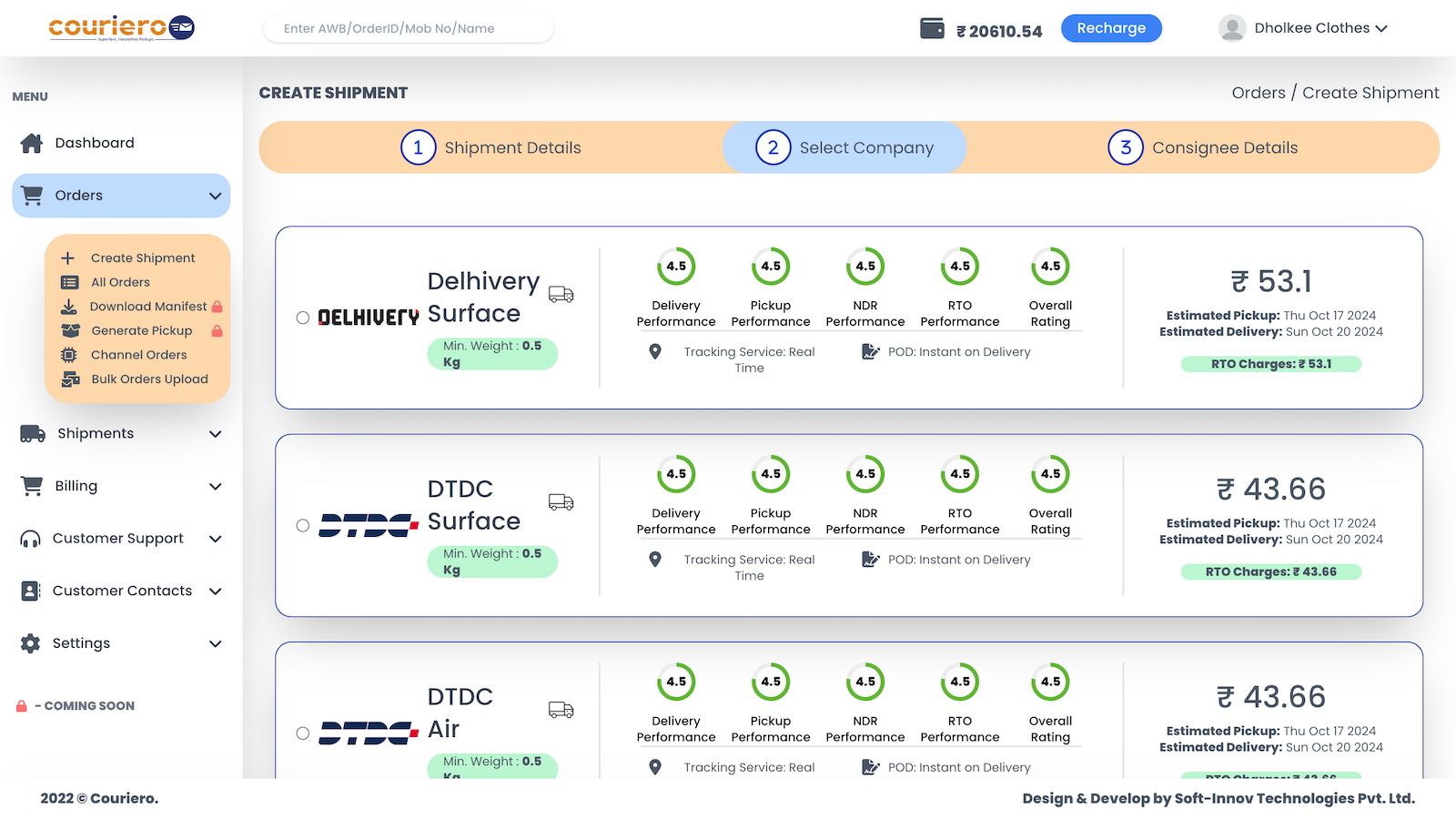The width and height of the screenshot is (1456, 819).
Task: Click the Customer Contacts address book icon
Action: pyautogui.click(x=30, y=591)
